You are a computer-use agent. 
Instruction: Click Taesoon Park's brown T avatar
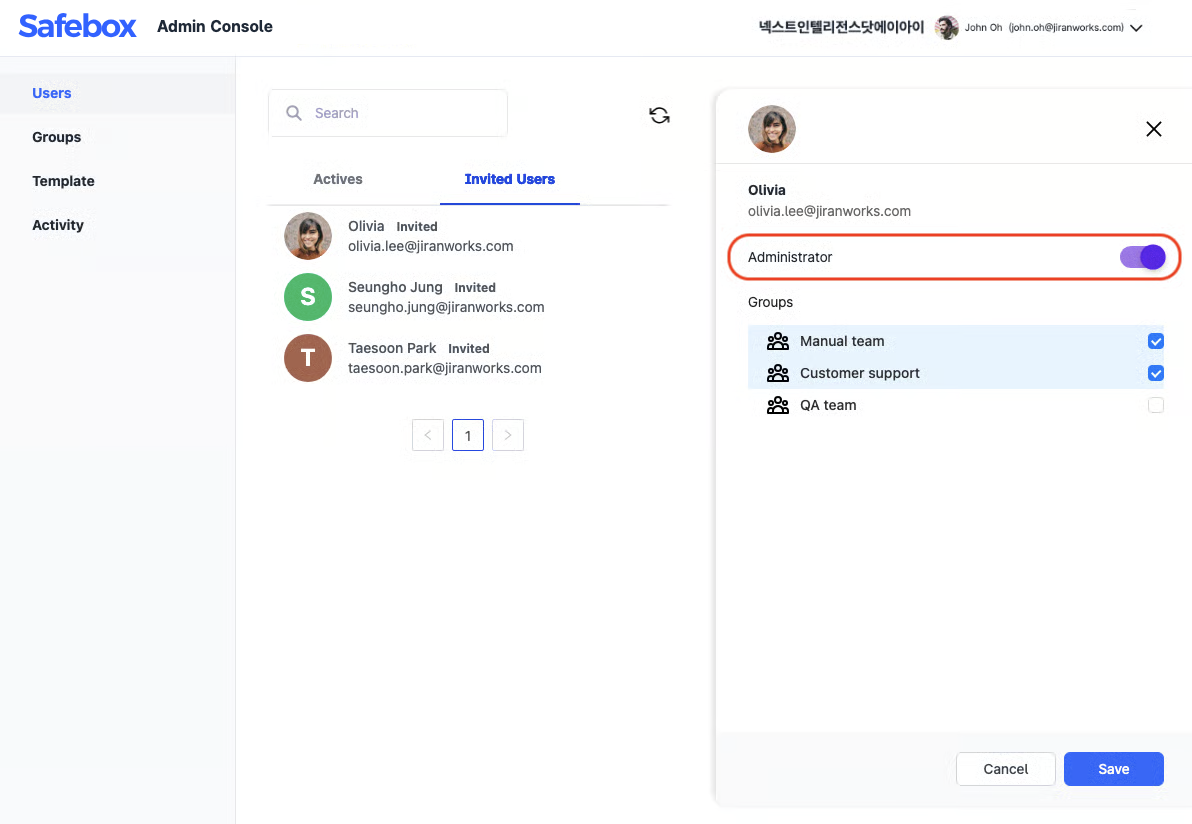308,358
